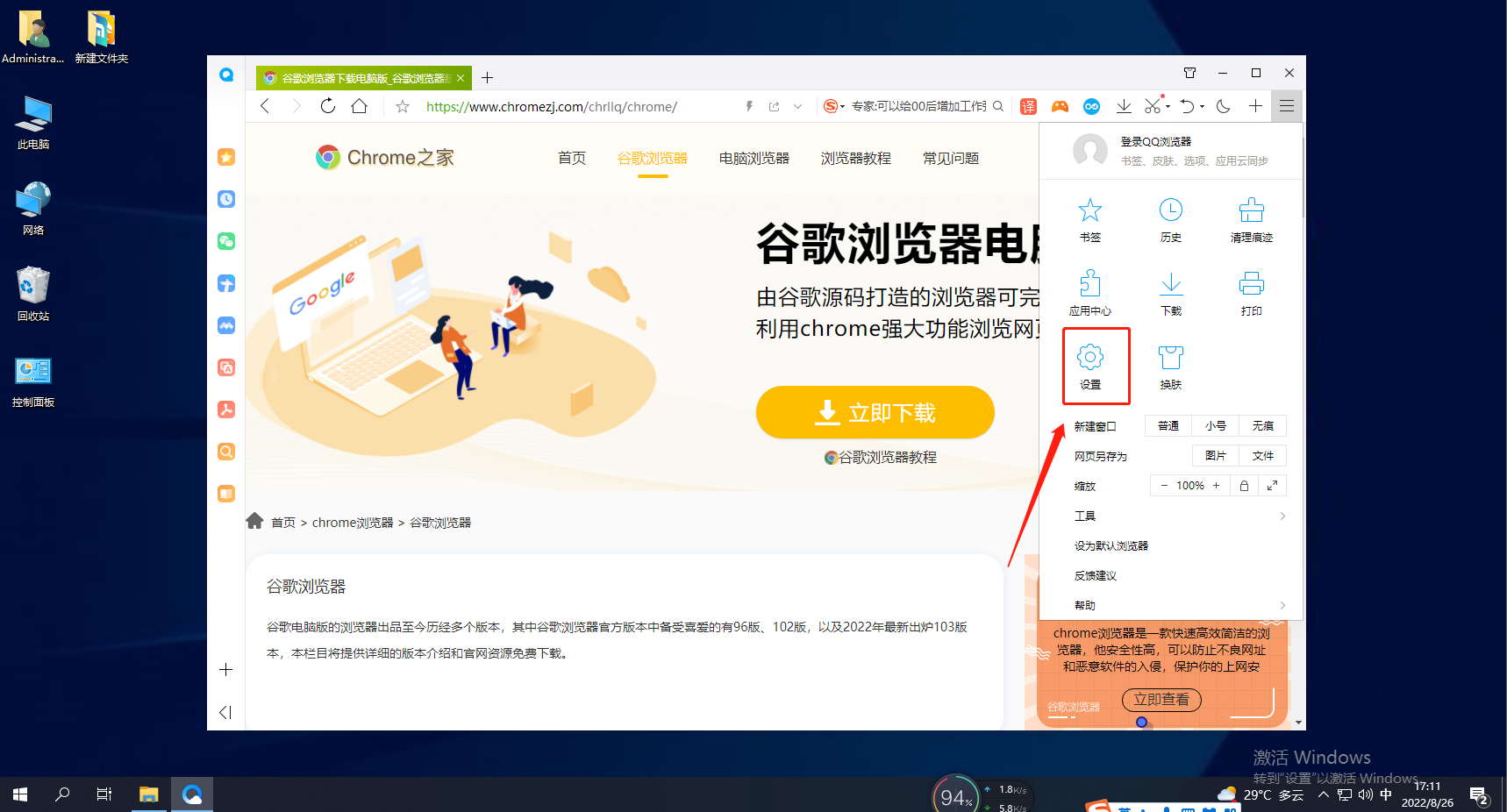Viewport: 1507px width, 812px height.
Task: Click 登录QQ浏览器 login entry
Action: tap(1155, 141)
